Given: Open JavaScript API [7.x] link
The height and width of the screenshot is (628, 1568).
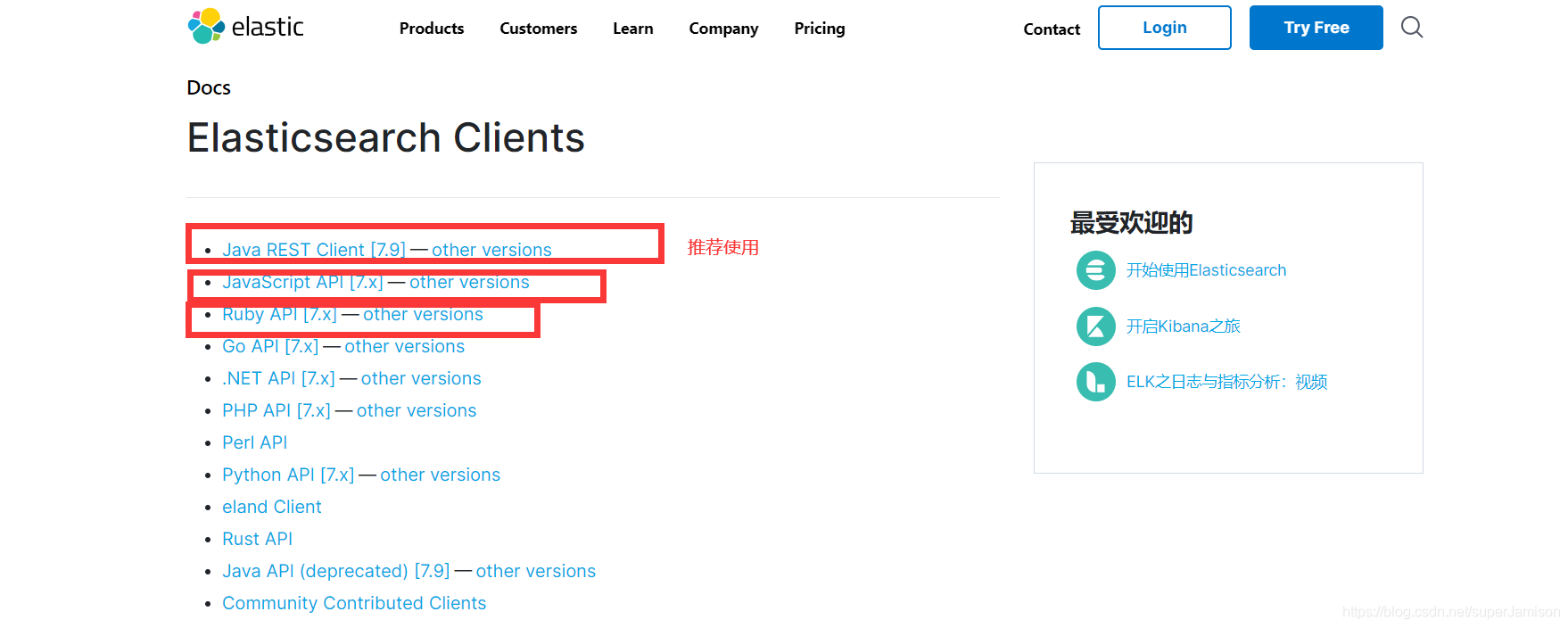Looking at the screenshot, I should pos(302,282).
